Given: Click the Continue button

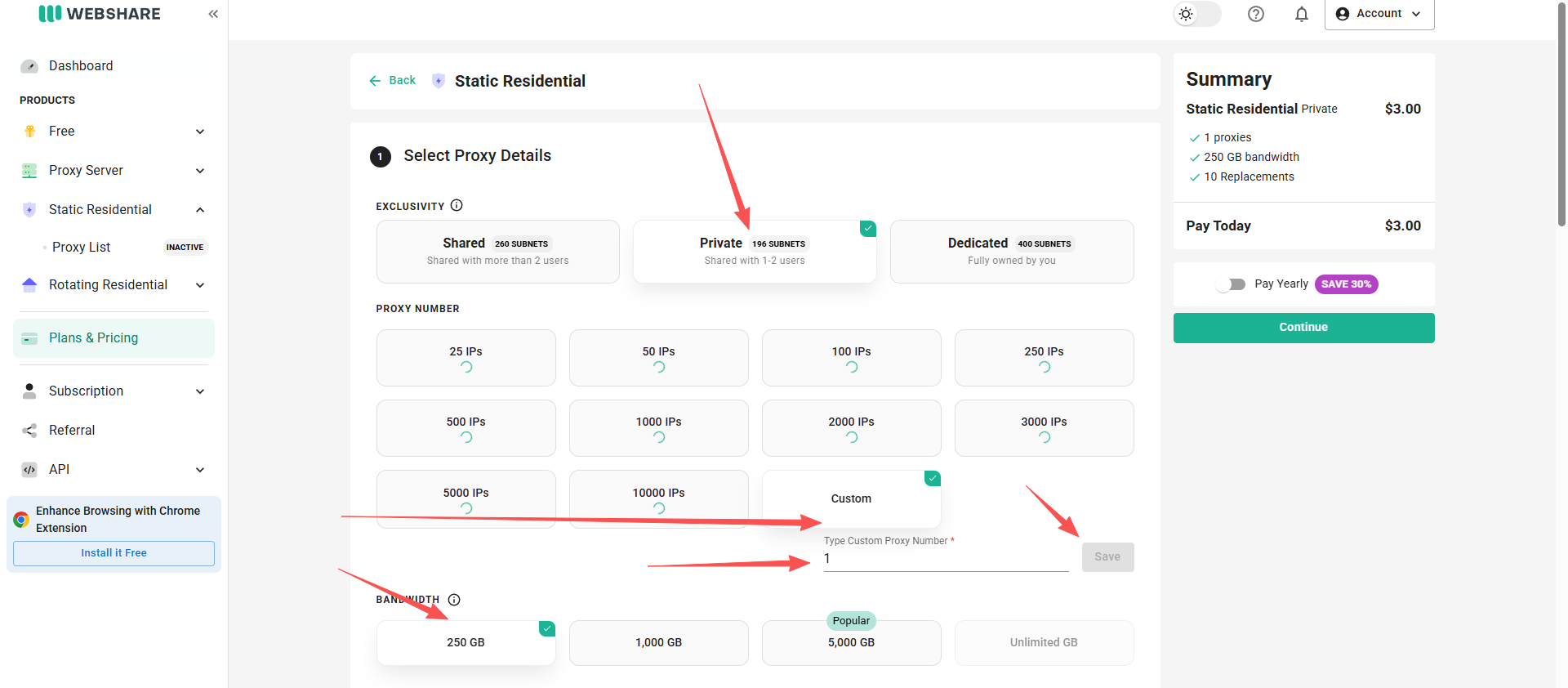Looking at the screenshot, I should point(1303,328).
